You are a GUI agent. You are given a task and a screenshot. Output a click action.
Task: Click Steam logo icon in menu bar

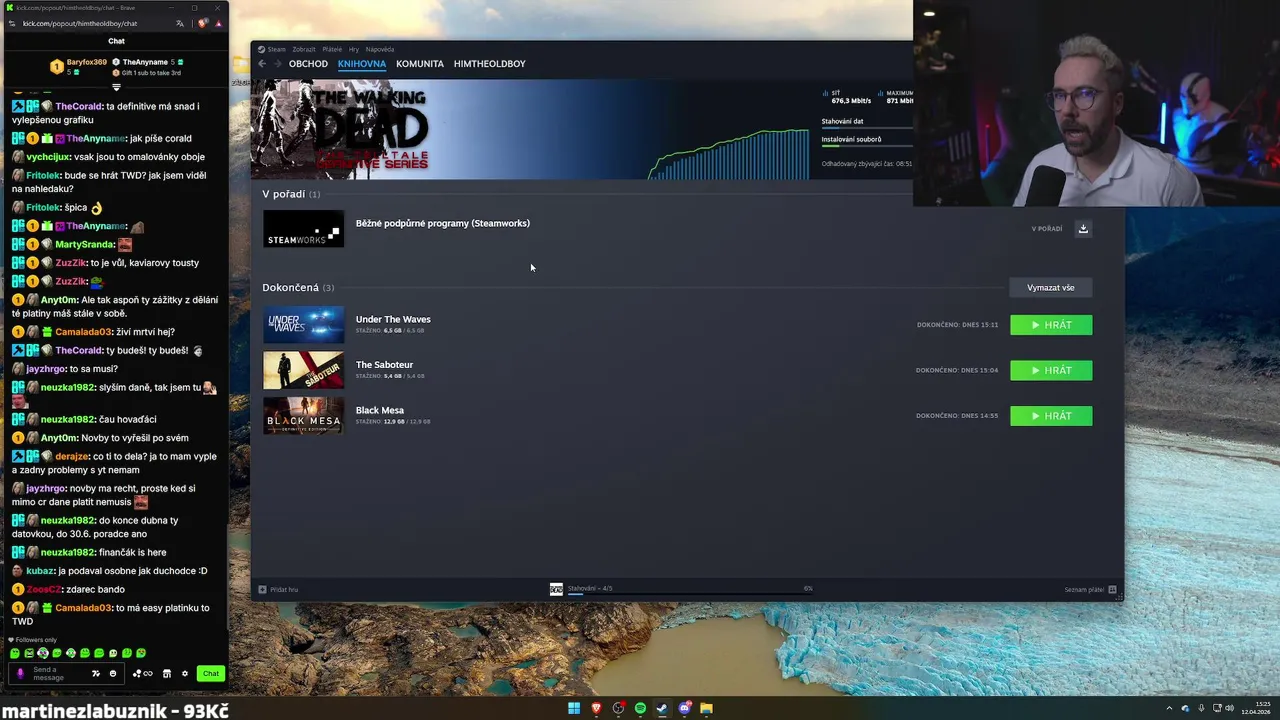(x=261, y=49)
